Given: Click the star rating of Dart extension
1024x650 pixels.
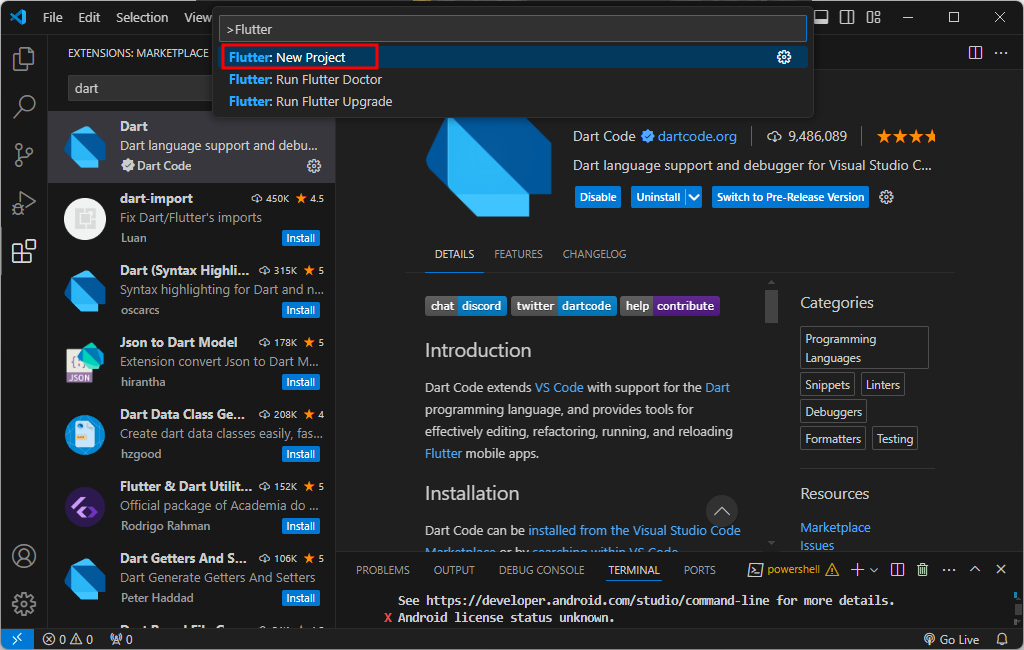Looking at the screenshot, I should pyautogui.click(x=906, y=137).
